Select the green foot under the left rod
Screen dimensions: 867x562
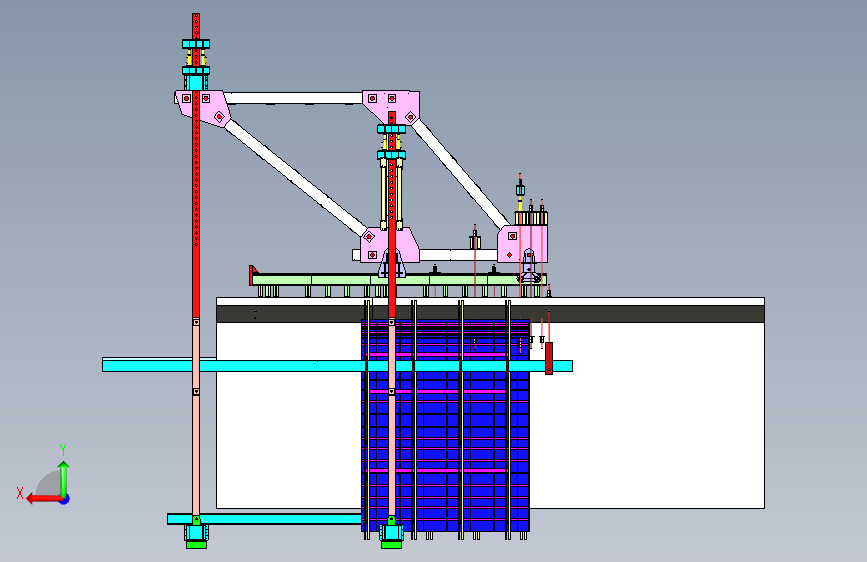(196, 545)
